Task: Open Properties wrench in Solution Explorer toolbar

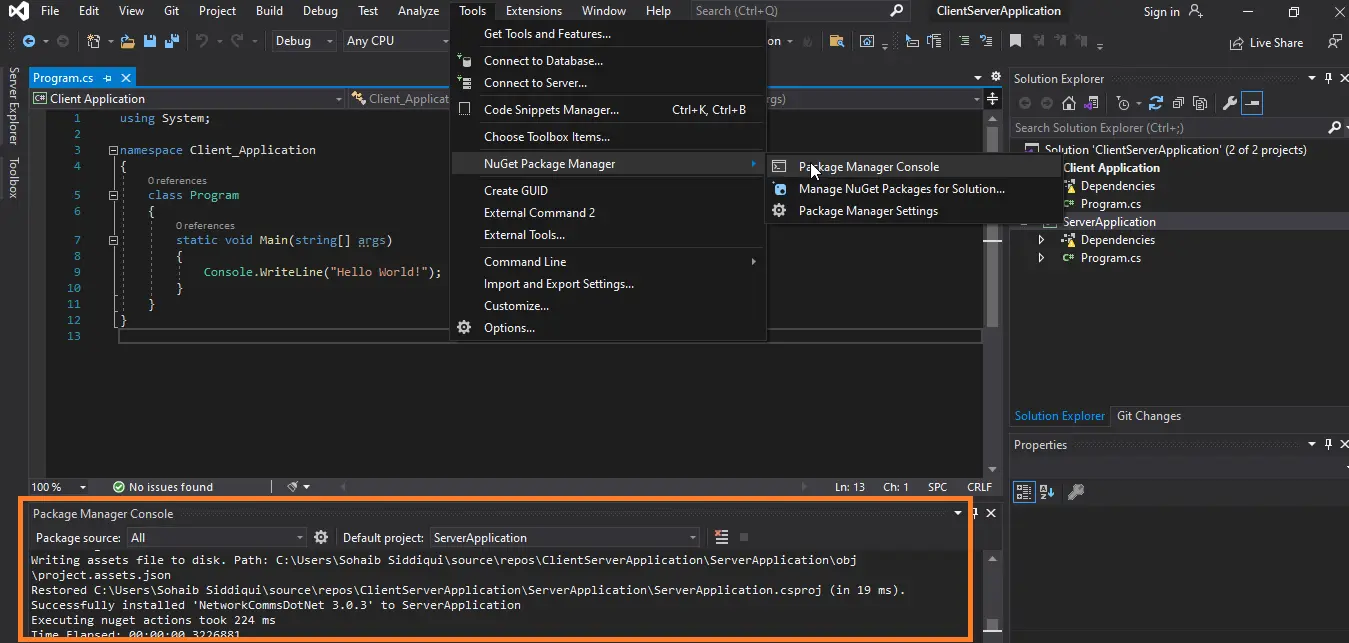Action: click(1229, 103)
